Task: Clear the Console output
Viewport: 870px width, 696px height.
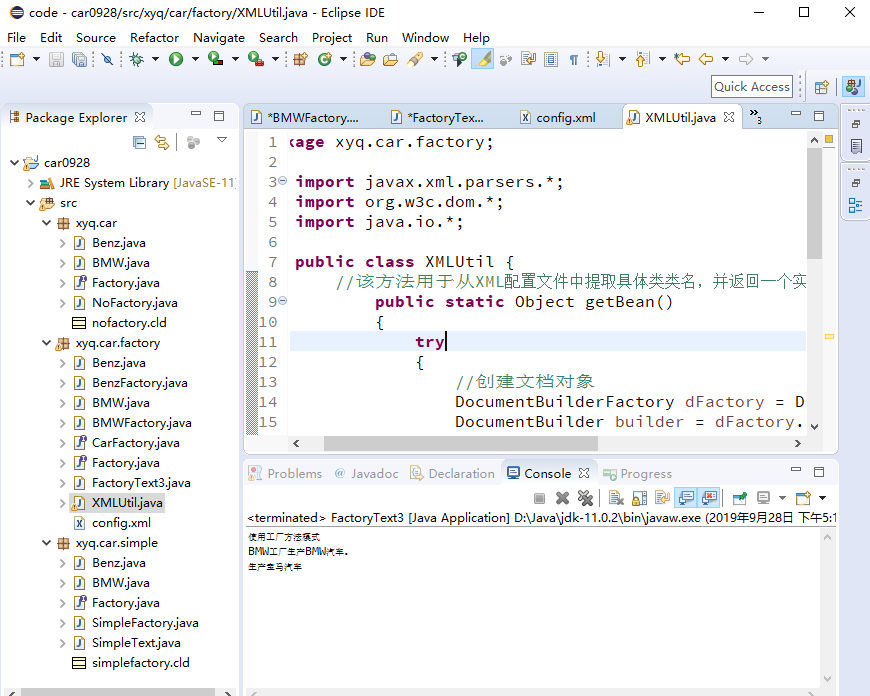Action: (615, 497)
